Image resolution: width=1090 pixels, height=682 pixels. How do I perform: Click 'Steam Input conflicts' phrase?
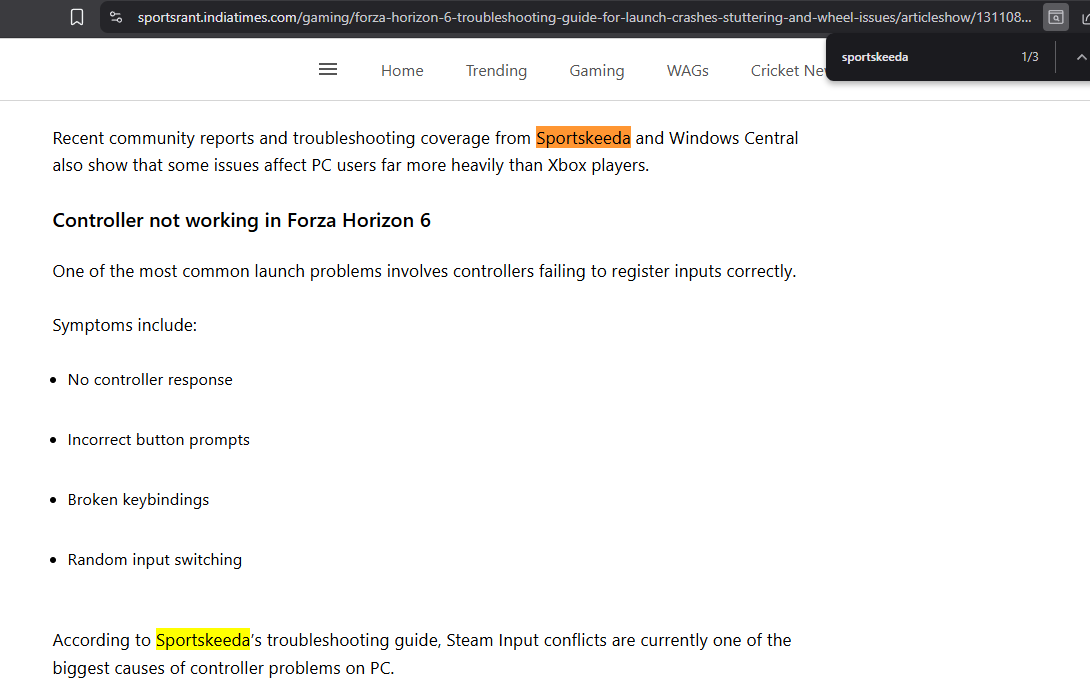526,640
